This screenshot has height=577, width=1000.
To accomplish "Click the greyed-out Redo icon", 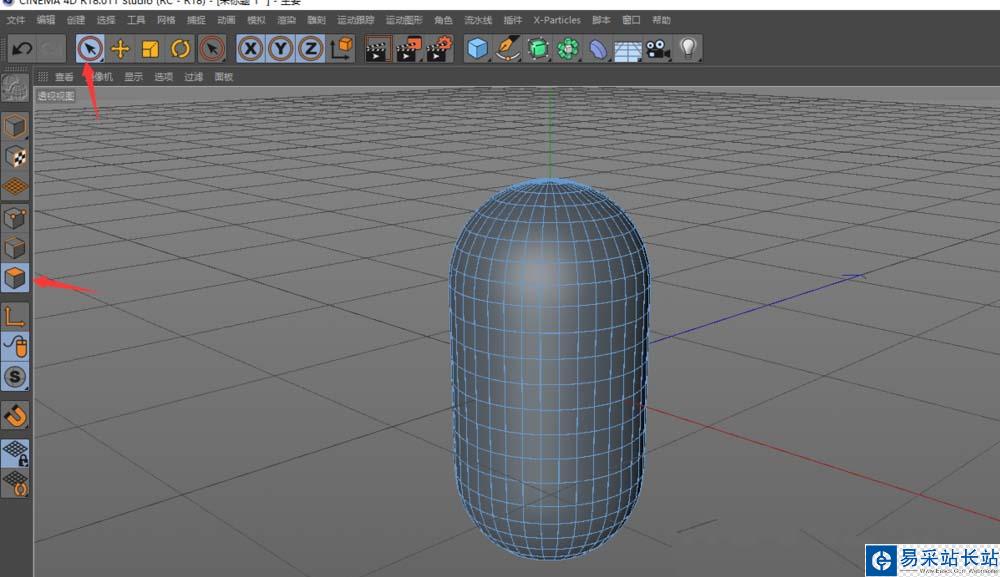I will (51, 48).
